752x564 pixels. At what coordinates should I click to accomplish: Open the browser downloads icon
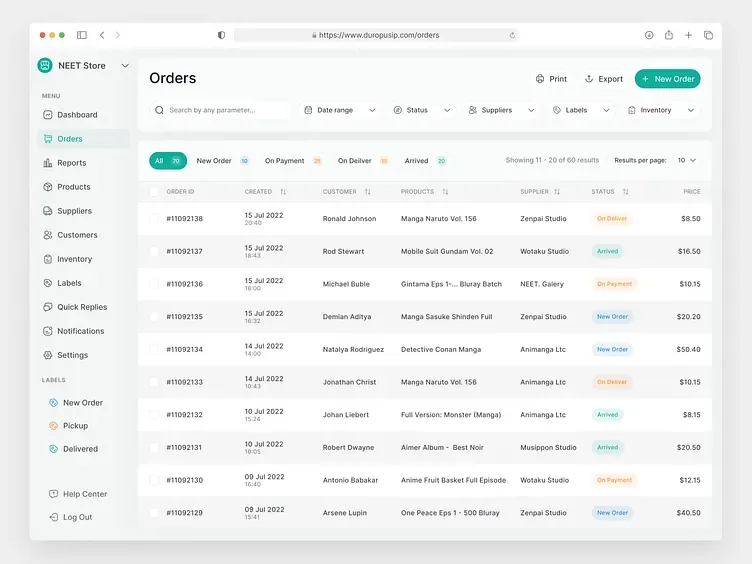pyautogui.click(x=649, y=35)
